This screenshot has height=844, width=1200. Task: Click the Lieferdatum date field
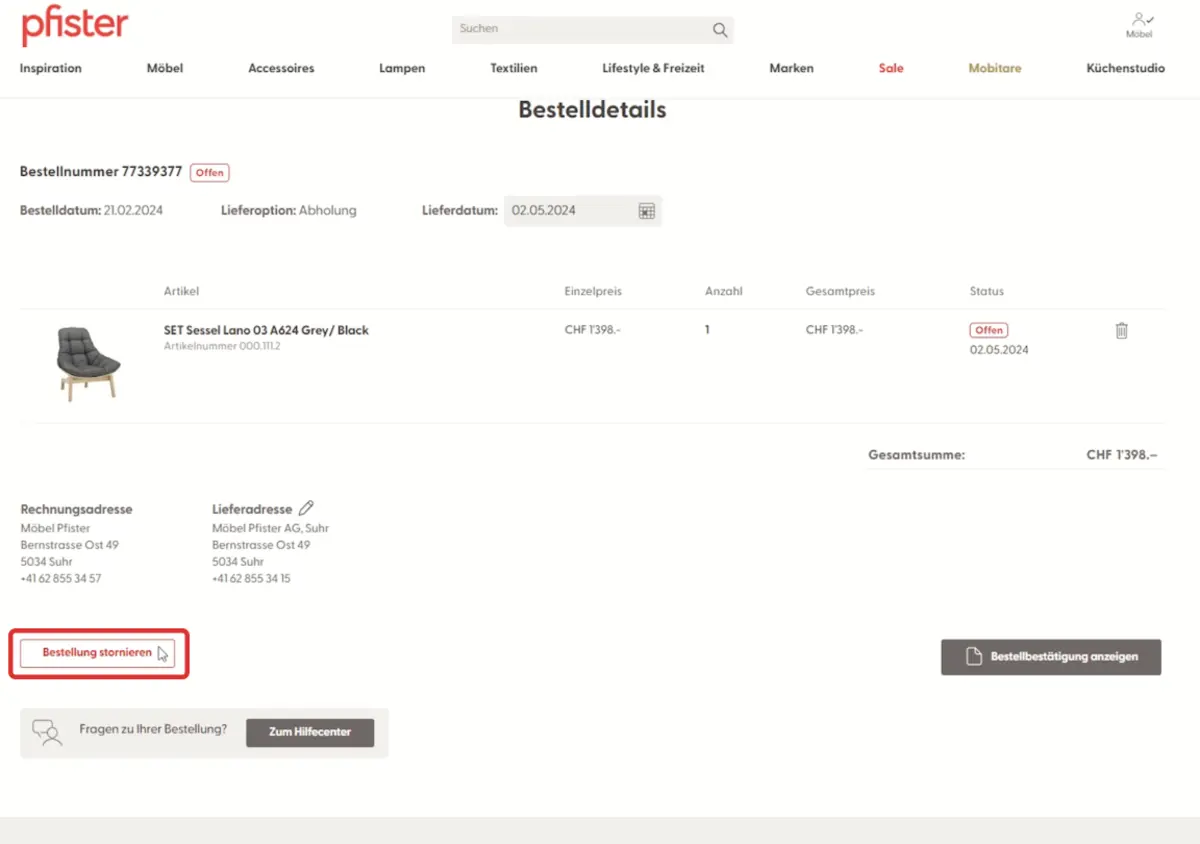[x=570, y=211]
